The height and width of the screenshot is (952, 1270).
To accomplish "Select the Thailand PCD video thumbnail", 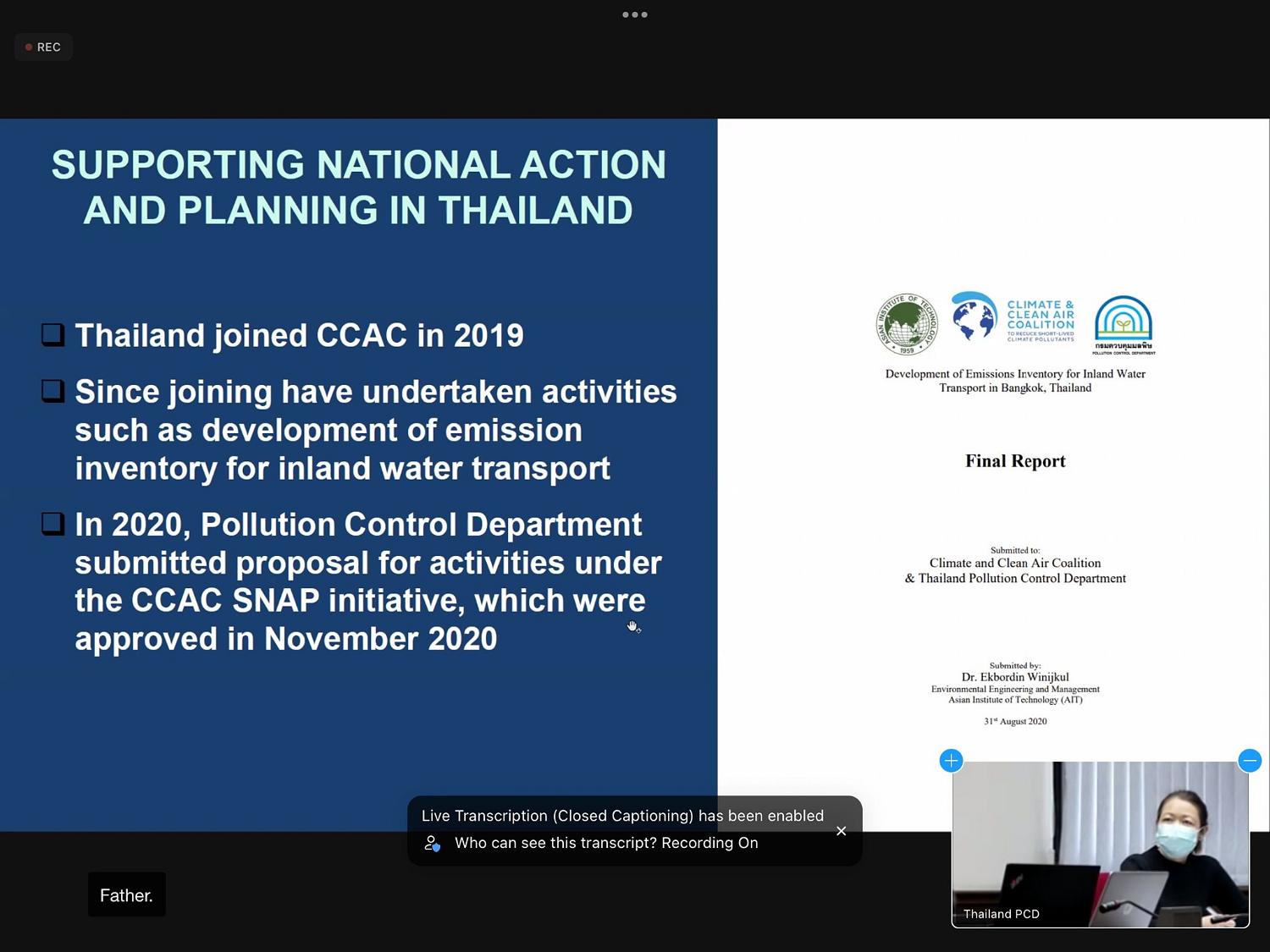I will [x=1100, y=844].
